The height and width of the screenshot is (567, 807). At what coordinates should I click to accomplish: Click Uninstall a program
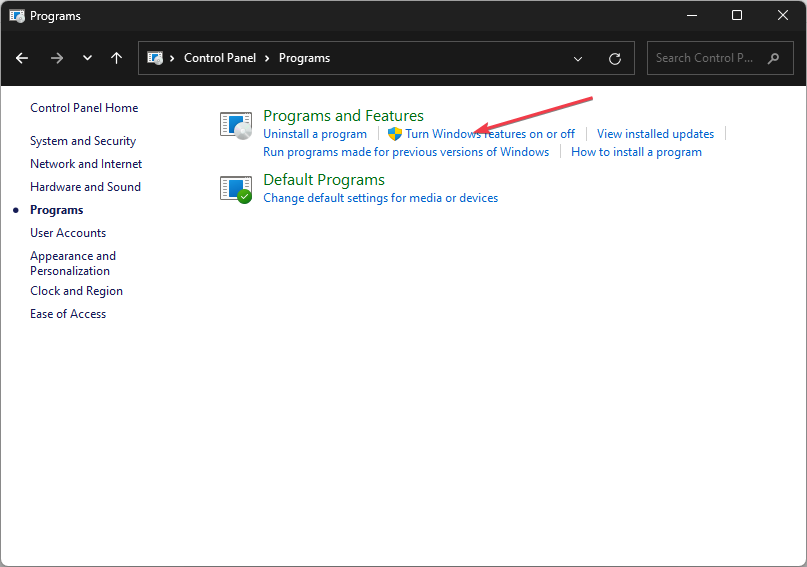(315, 134)
